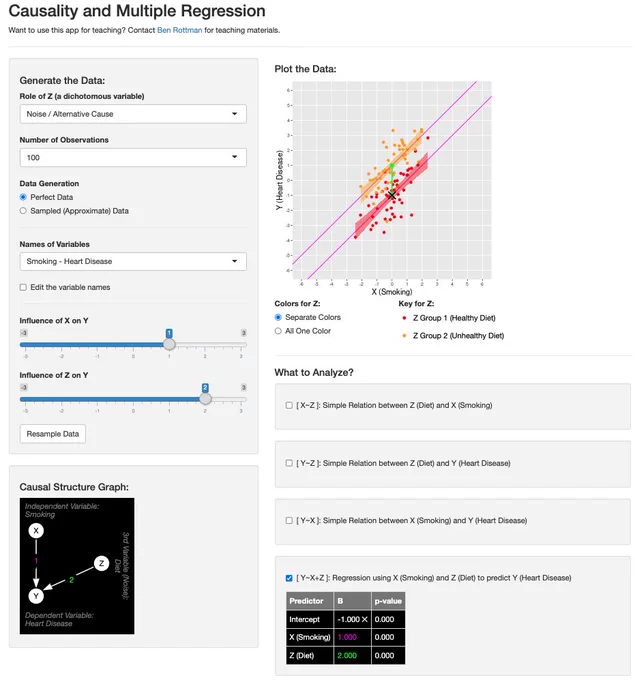Click the green vertical line in plot
This screenshot has height=680, width=635.
(392, 179)
